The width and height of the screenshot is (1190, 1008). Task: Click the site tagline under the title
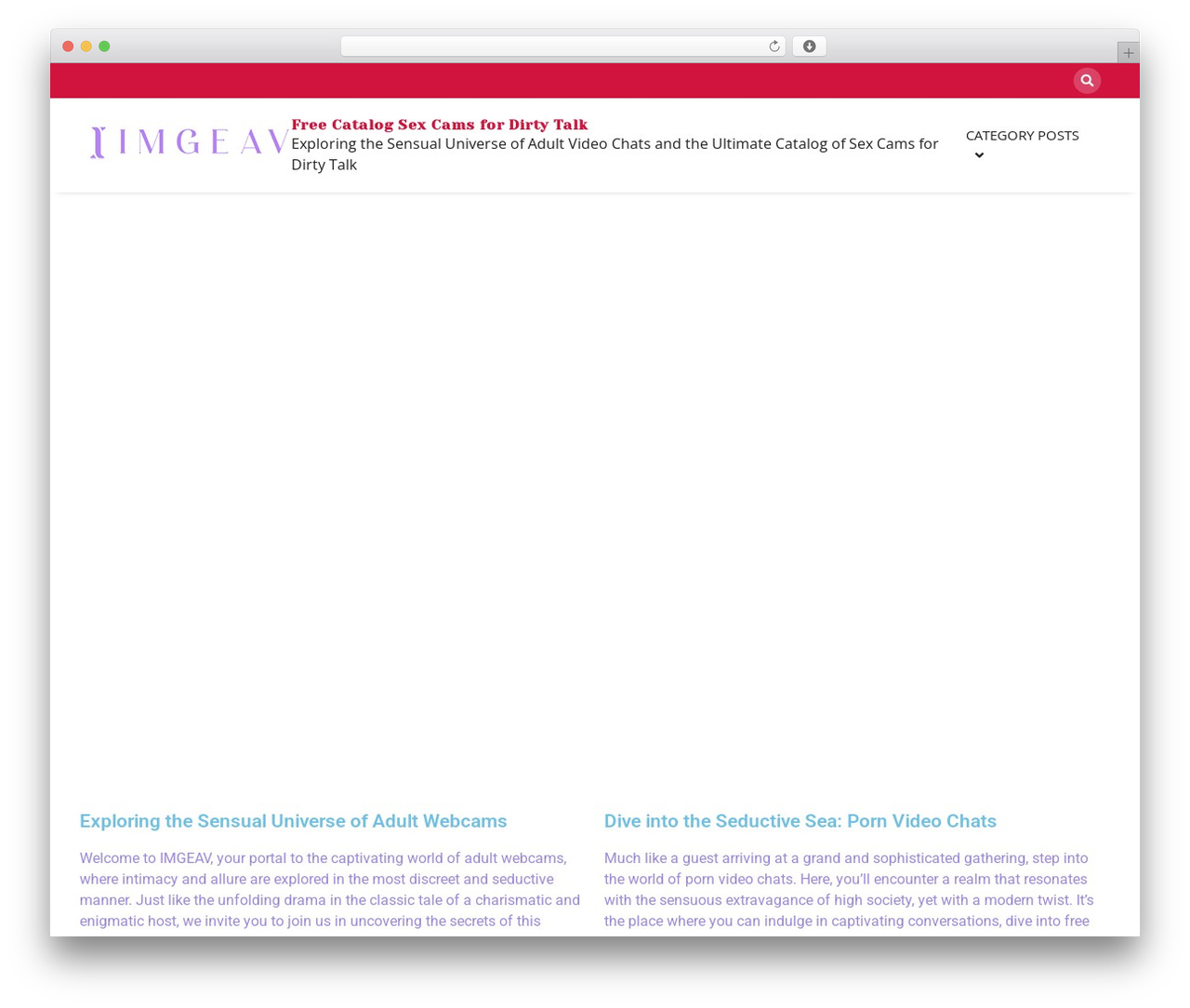coord(615,153)
